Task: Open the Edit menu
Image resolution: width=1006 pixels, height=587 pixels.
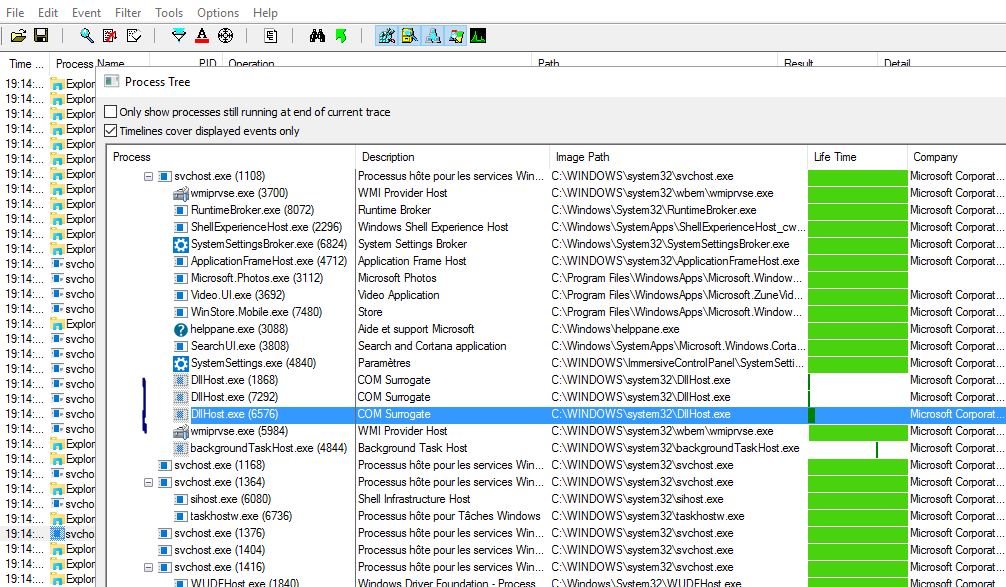Action: coord(48,13)
